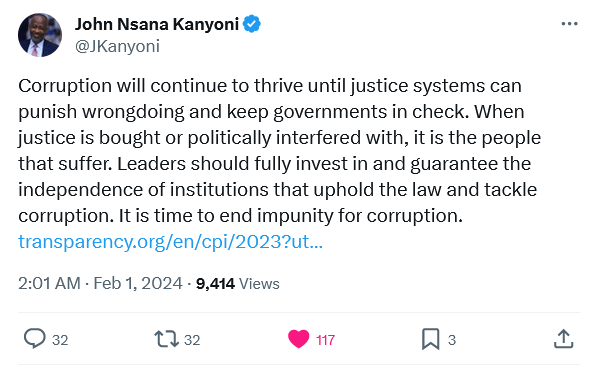Click the @JKanyoni handle
Screen dimensions: 598x365
(x=117, y=47)
